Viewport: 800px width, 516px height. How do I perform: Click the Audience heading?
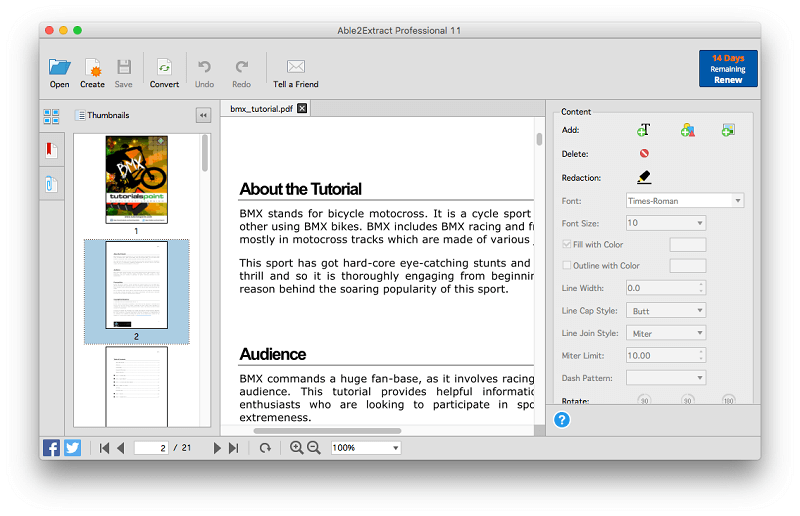pos(273,354)
